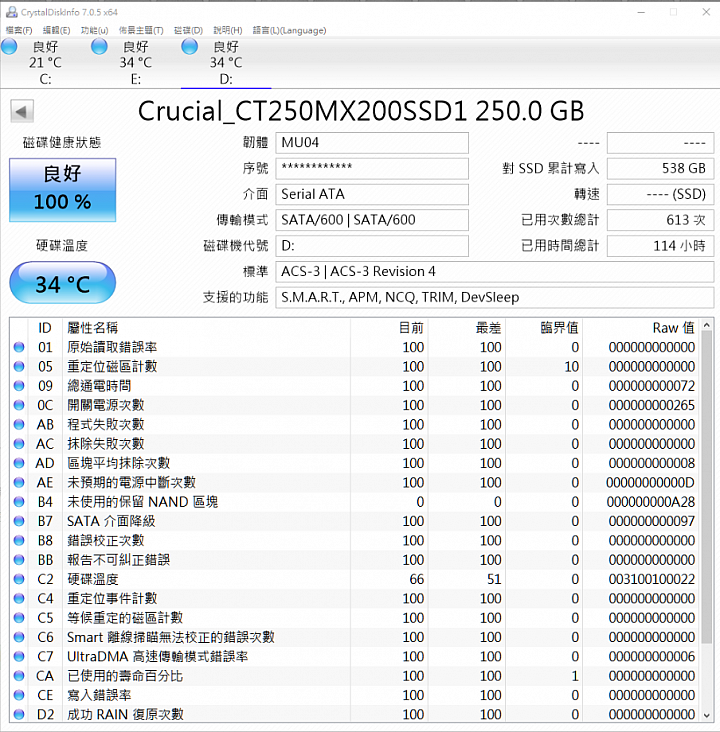Click the SATA/600 transfer mode field
This screenshot has width=720, height=732.
point(372,220)
